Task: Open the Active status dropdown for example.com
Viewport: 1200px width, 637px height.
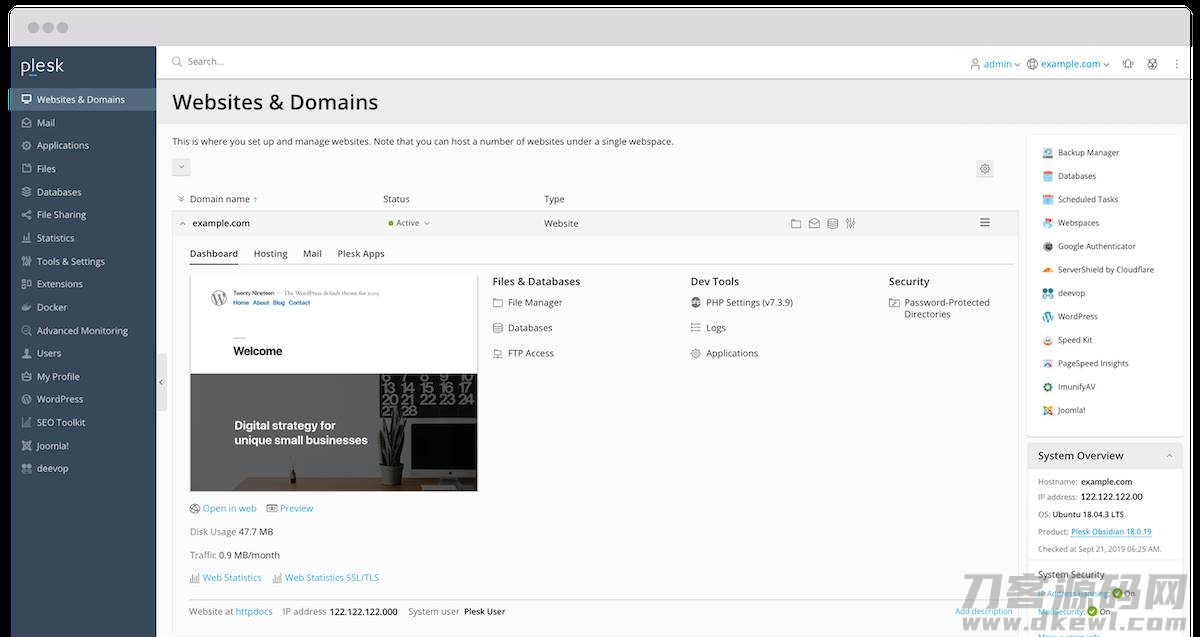Action: pos(409,223)
